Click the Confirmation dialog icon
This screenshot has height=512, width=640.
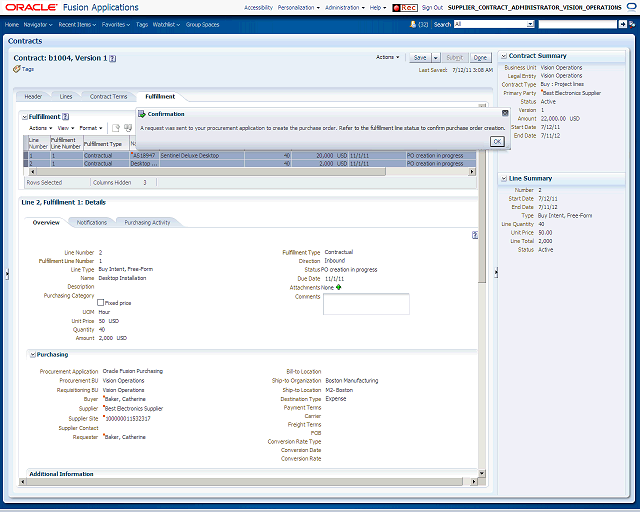click(142, 114)
